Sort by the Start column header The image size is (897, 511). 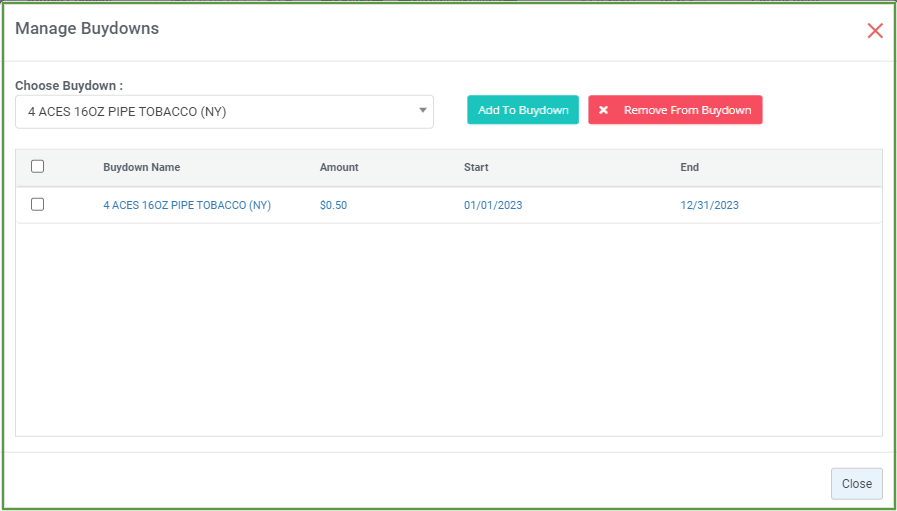[476, 167]
